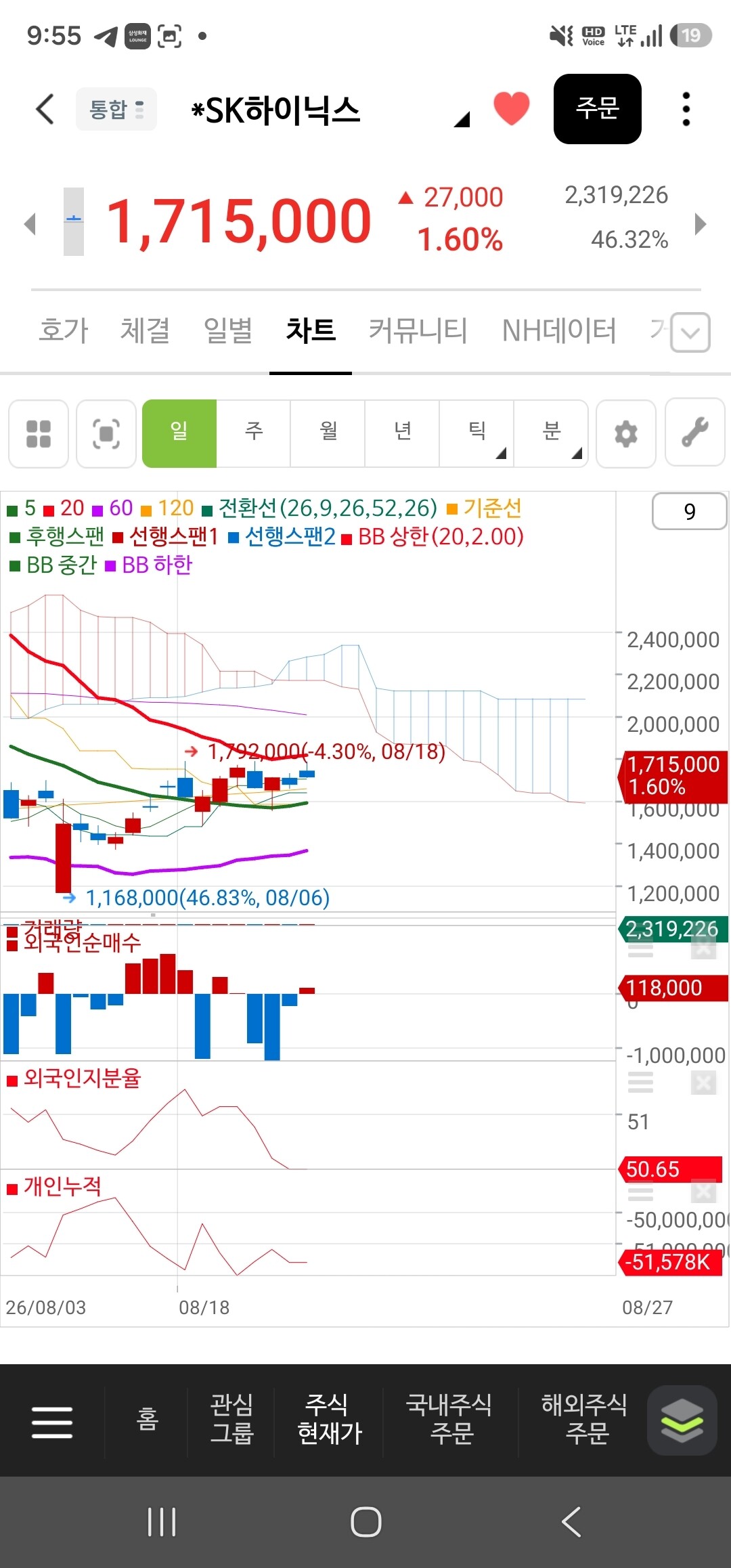Open Android recent apps button

tap(162, 1522)
